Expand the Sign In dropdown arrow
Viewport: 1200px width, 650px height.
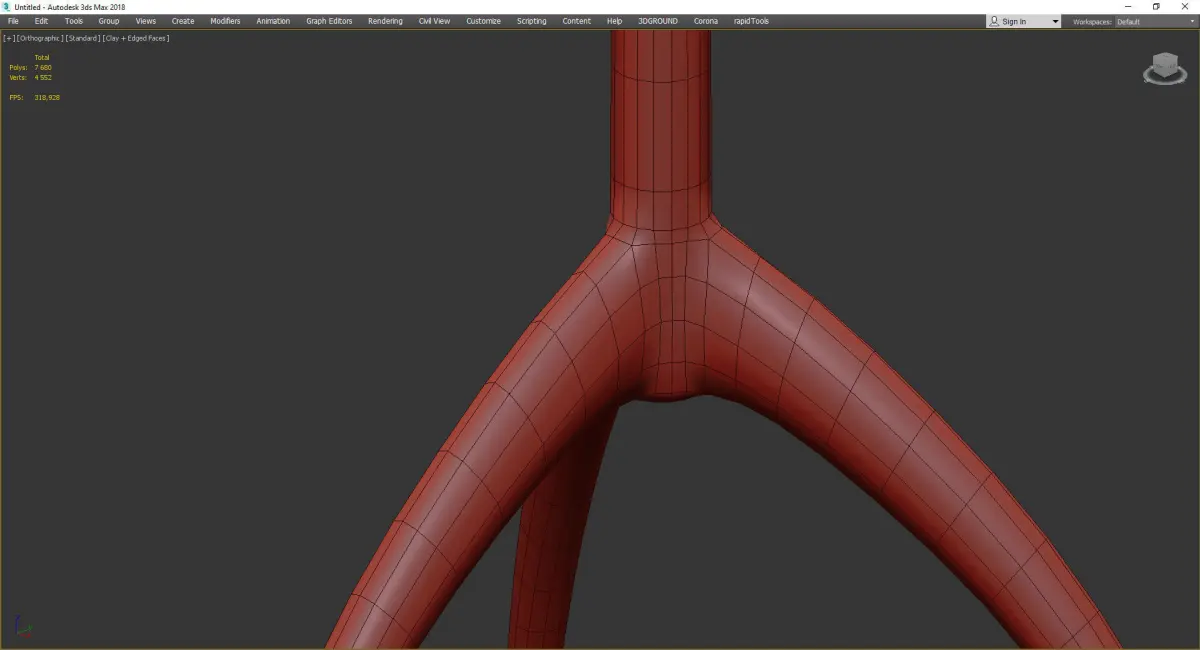(x=1055, y=22)
